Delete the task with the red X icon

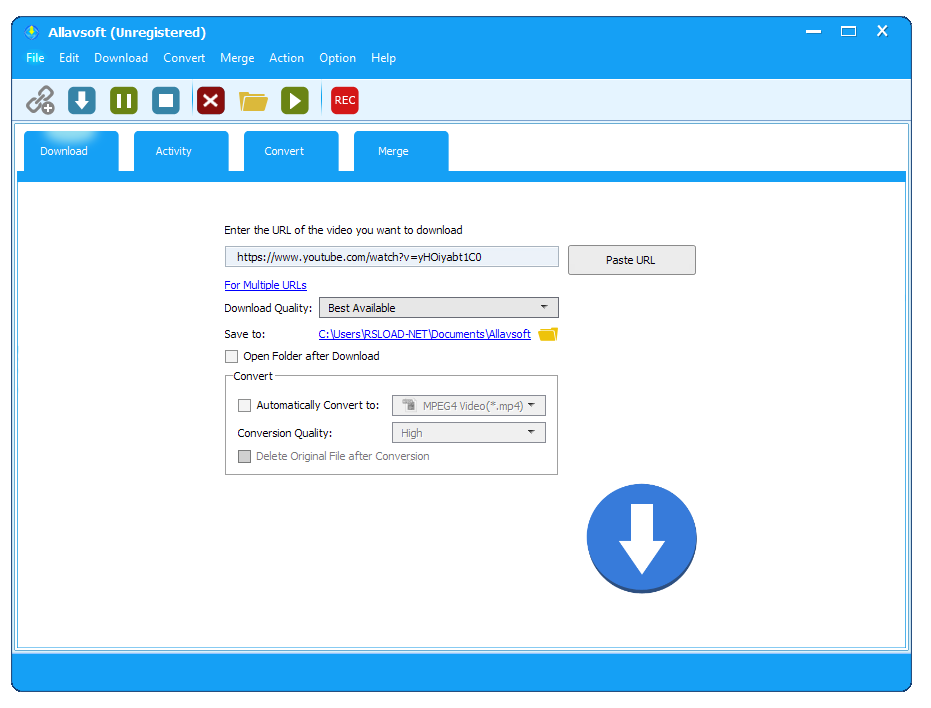click(211, 100)
